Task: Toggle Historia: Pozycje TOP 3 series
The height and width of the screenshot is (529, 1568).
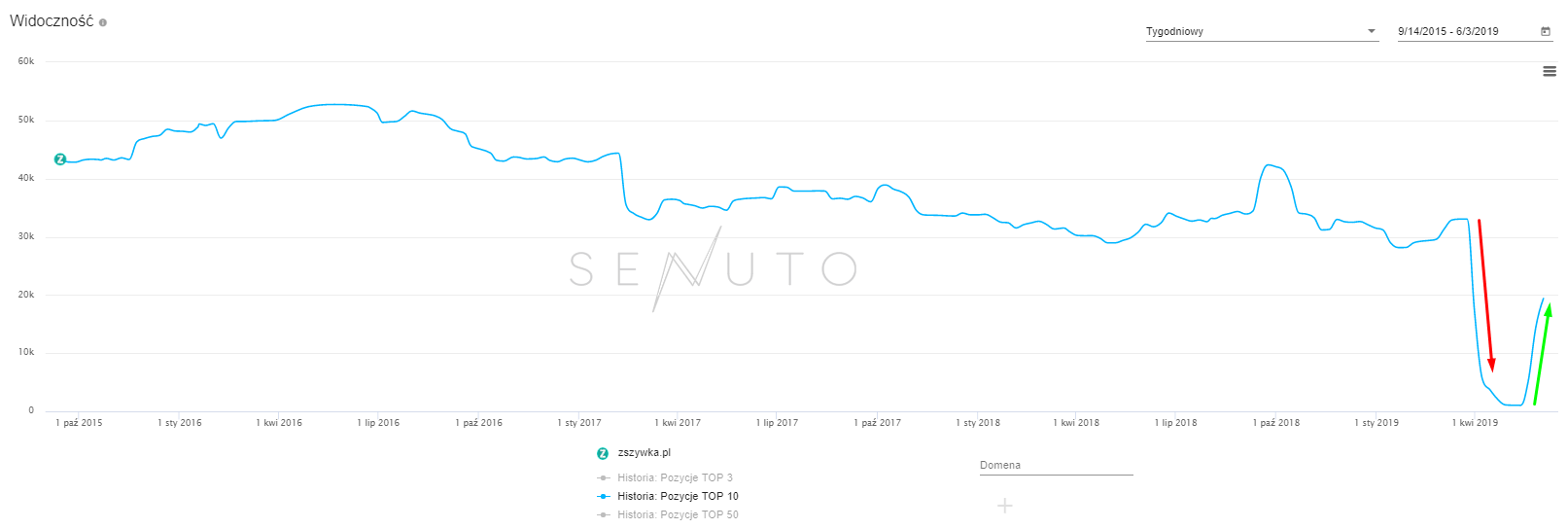Action: click(x=675, y=477)
